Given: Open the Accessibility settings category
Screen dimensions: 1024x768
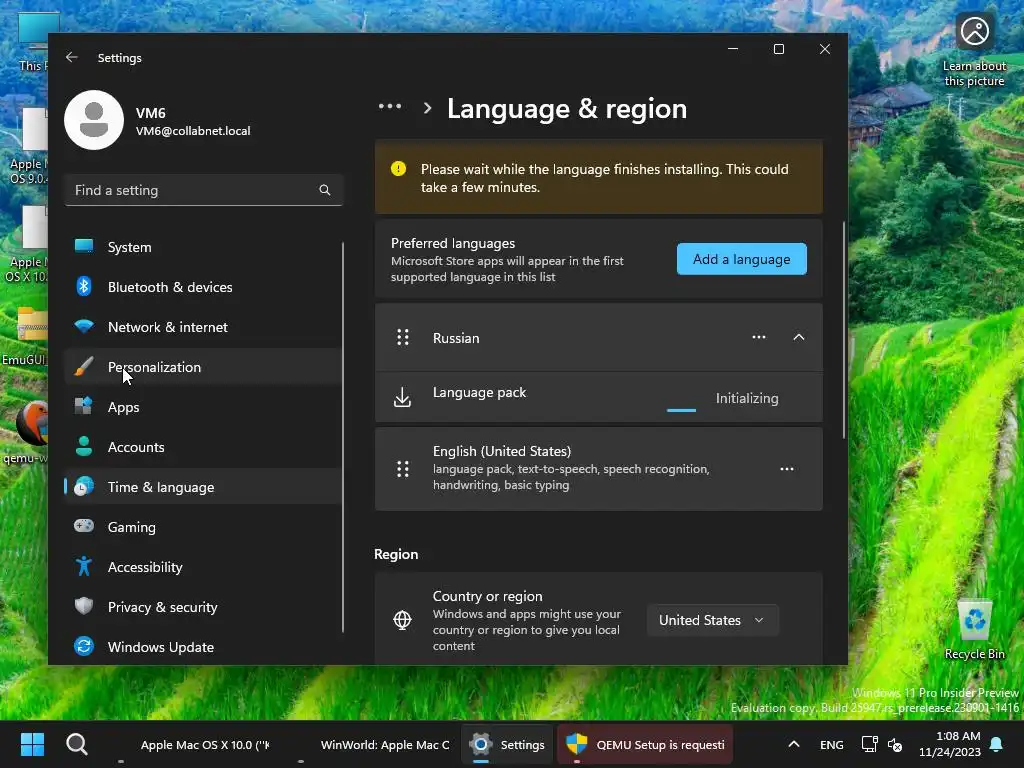Looking at the screenshot, I should tap(203, 567).
